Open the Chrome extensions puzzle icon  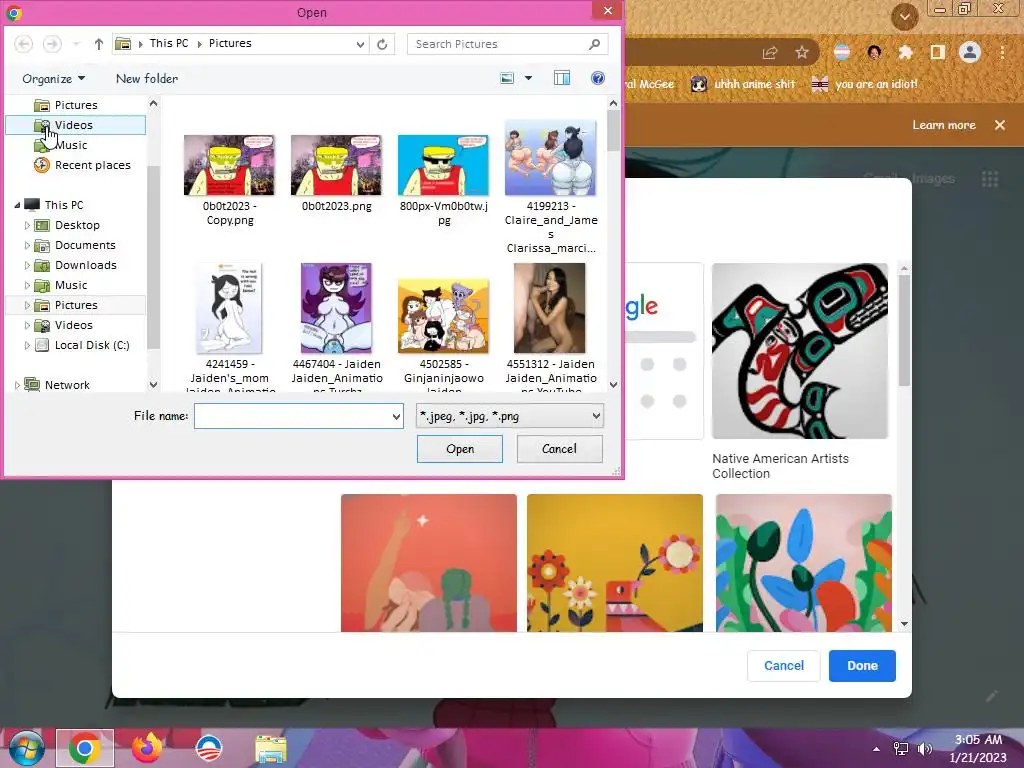click(905, 53)
